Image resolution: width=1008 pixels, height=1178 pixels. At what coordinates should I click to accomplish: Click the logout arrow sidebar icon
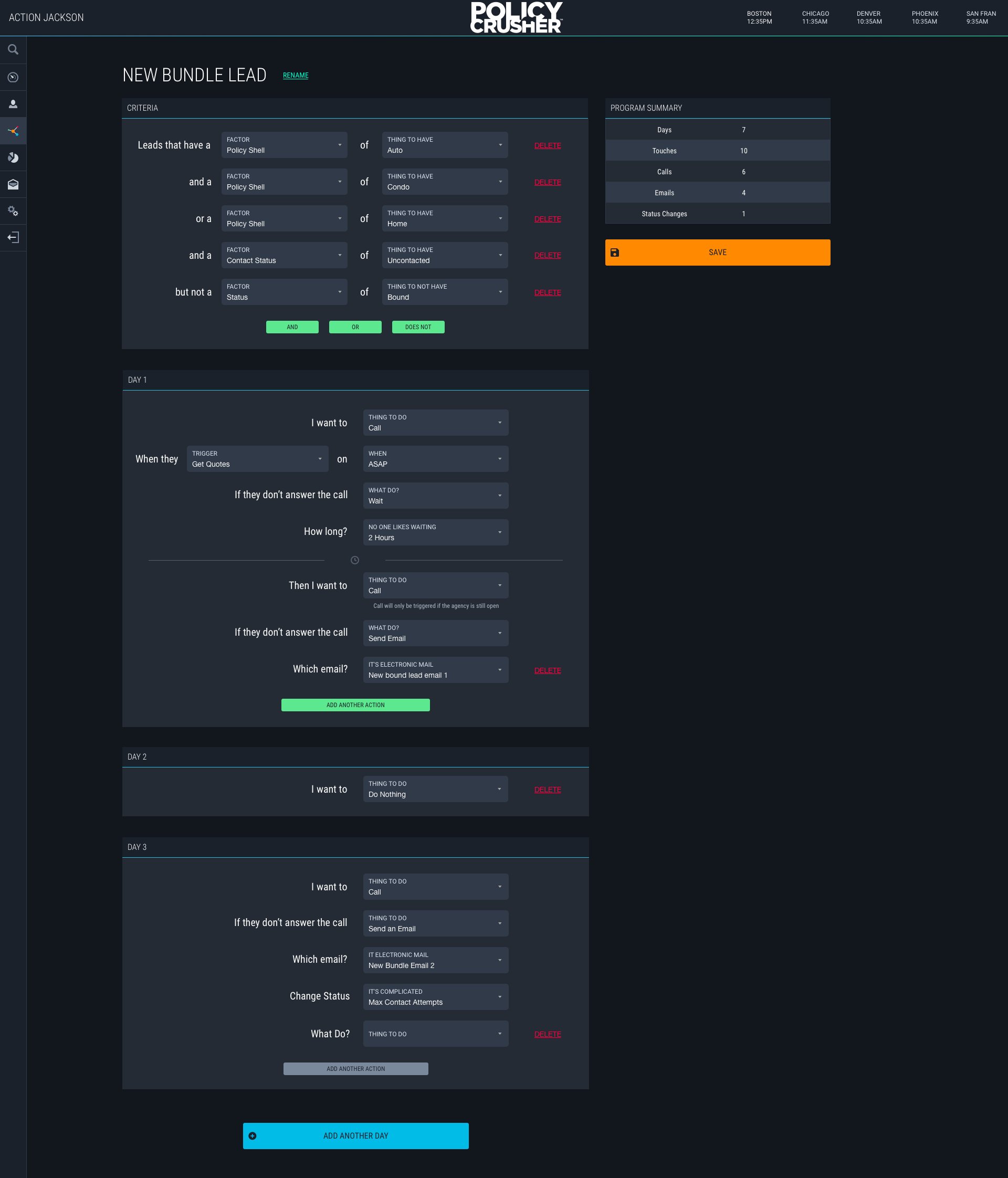pos(13,238)
